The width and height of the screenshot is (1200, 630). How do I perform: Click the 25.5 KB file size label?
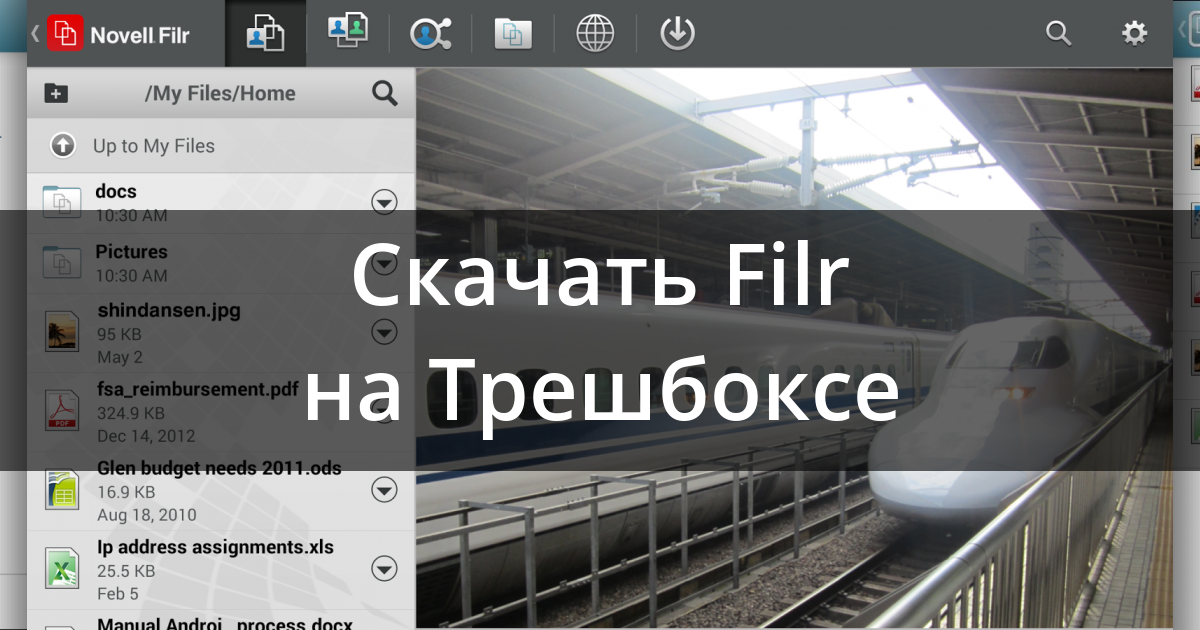click(x=126, y=571)
